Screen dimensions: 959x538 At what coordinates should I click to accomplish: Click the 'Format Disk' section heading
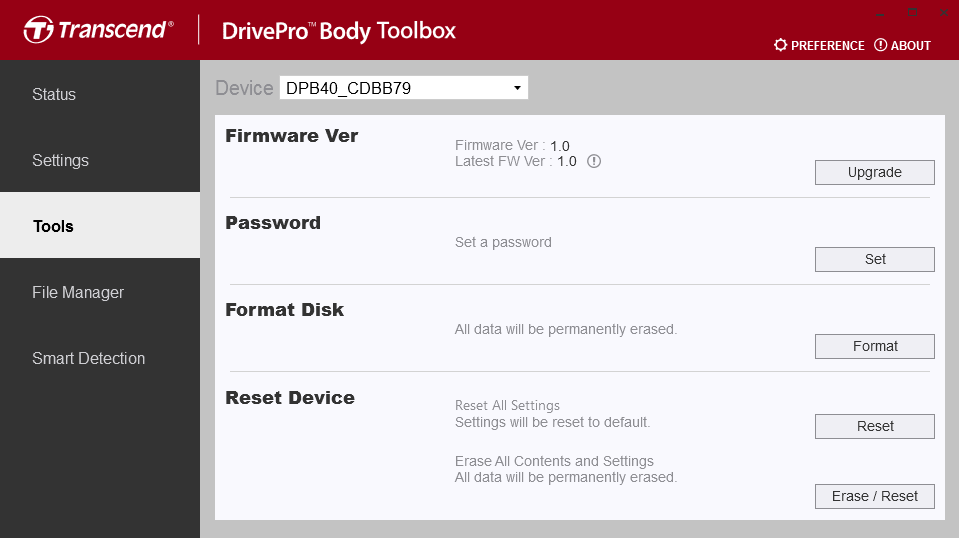click(x=284, y=309)
